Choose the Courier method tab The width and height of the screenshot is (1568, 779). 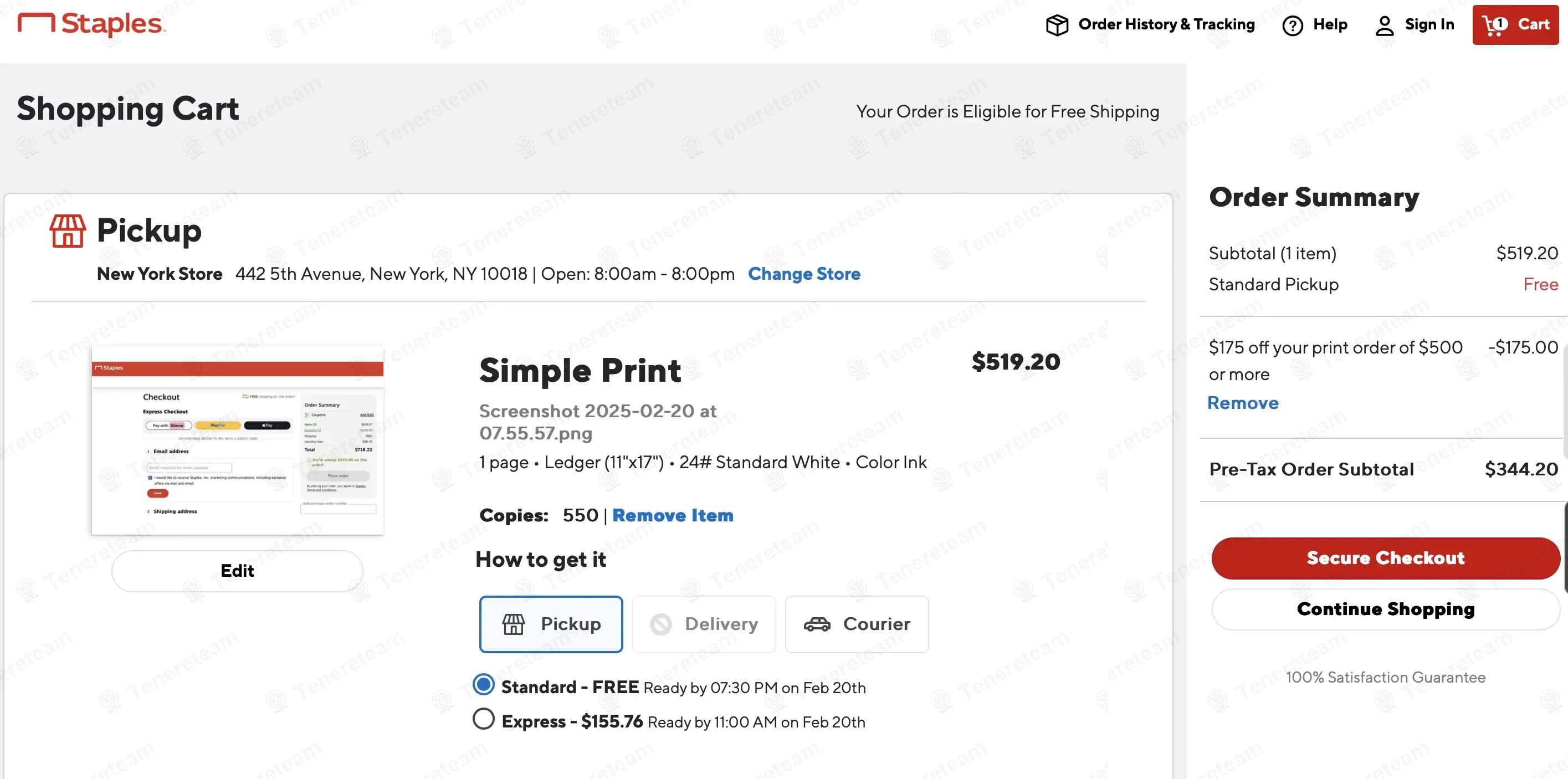point(857,624)
